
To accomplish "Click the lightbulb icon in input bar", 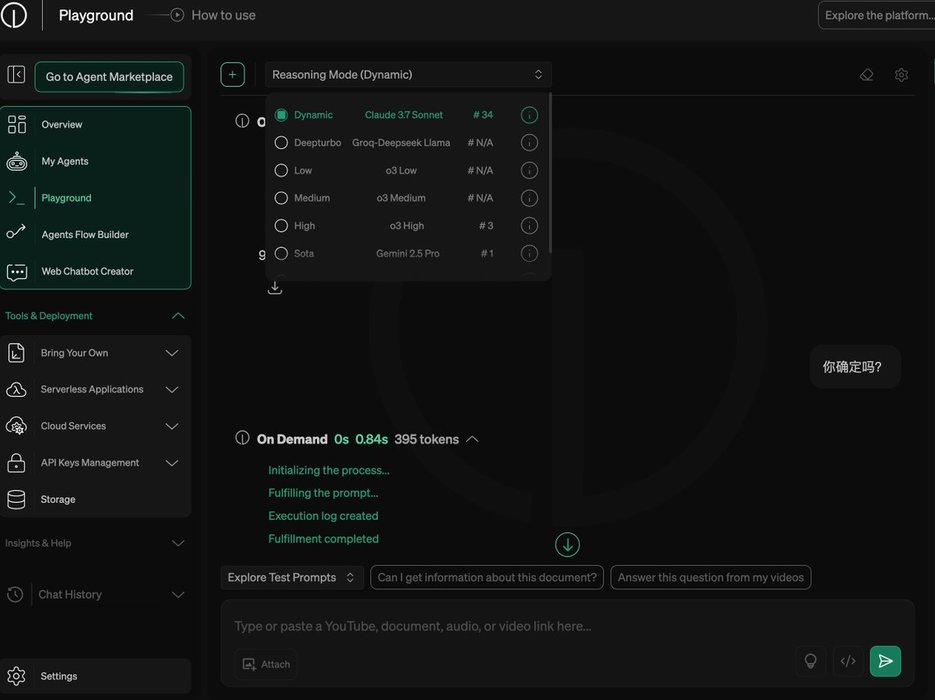I will tap(811, 661).
